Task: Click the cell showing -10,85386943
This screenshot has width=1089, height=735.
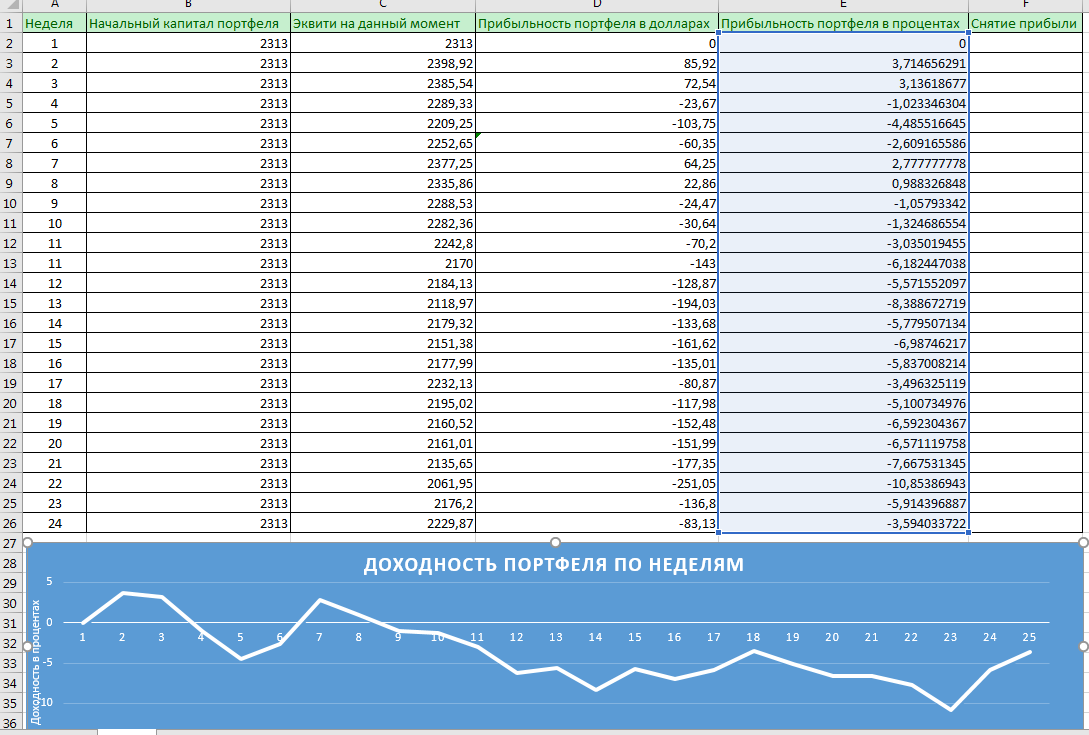Action: (842, 483)
